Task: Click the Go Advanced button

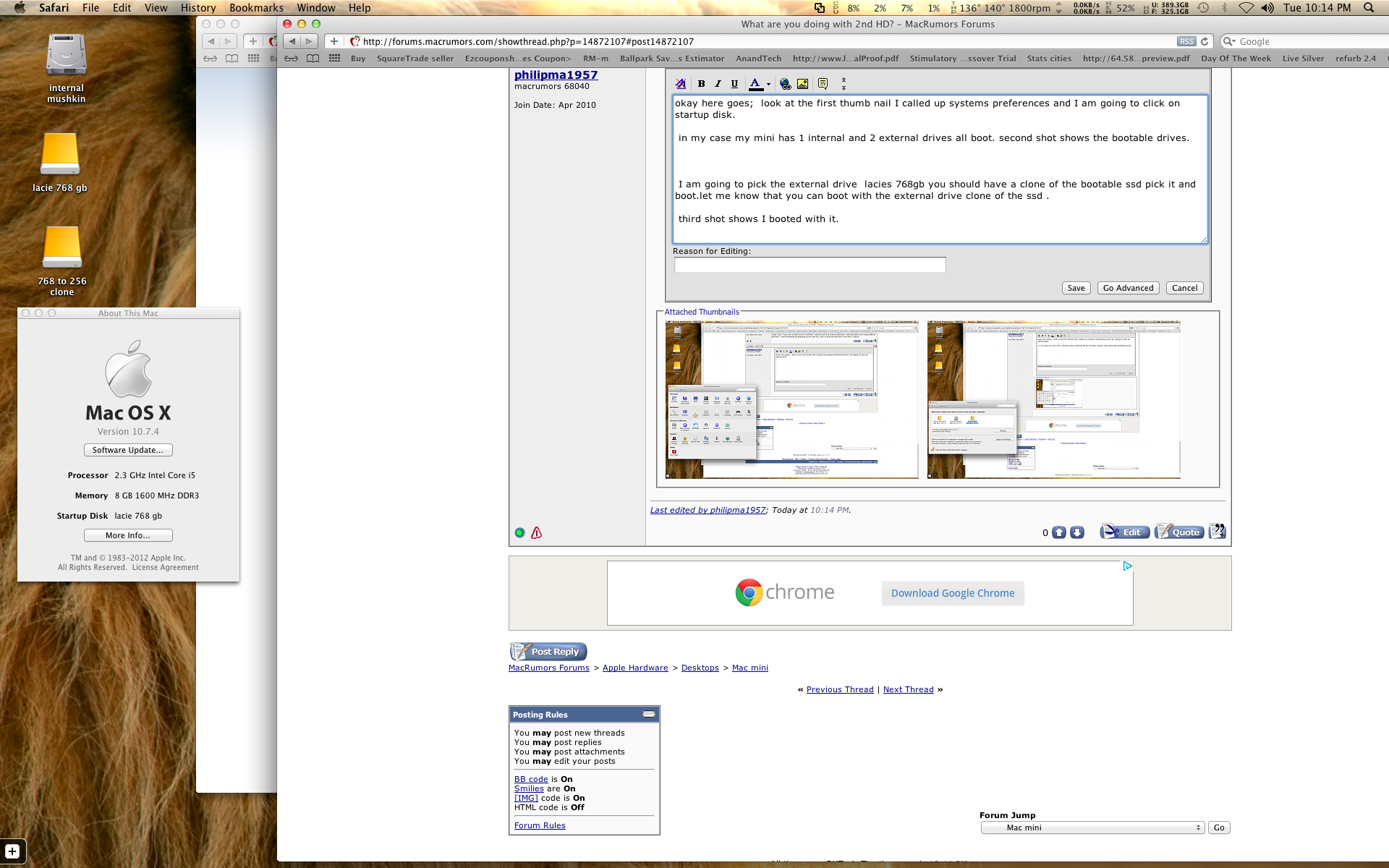Action: click(x=1128, y=288)
